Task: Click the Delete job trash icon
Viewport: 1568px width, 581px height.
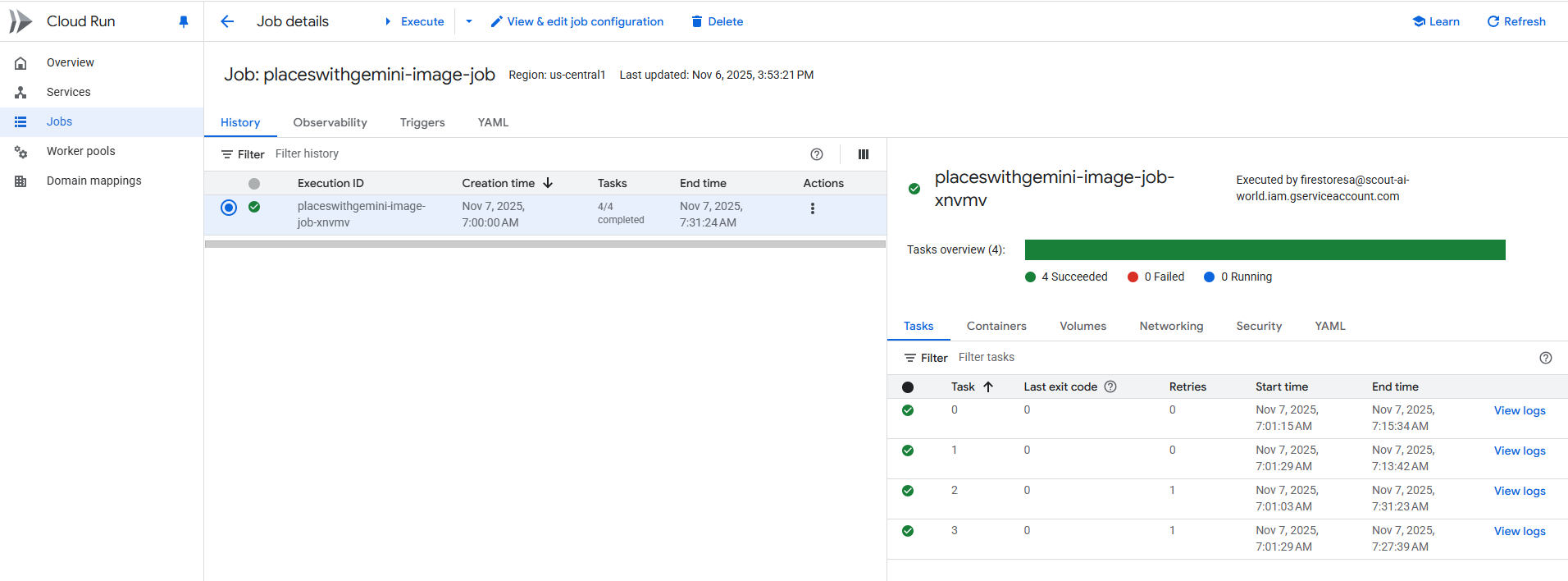Action: click(x=697, y=21)
